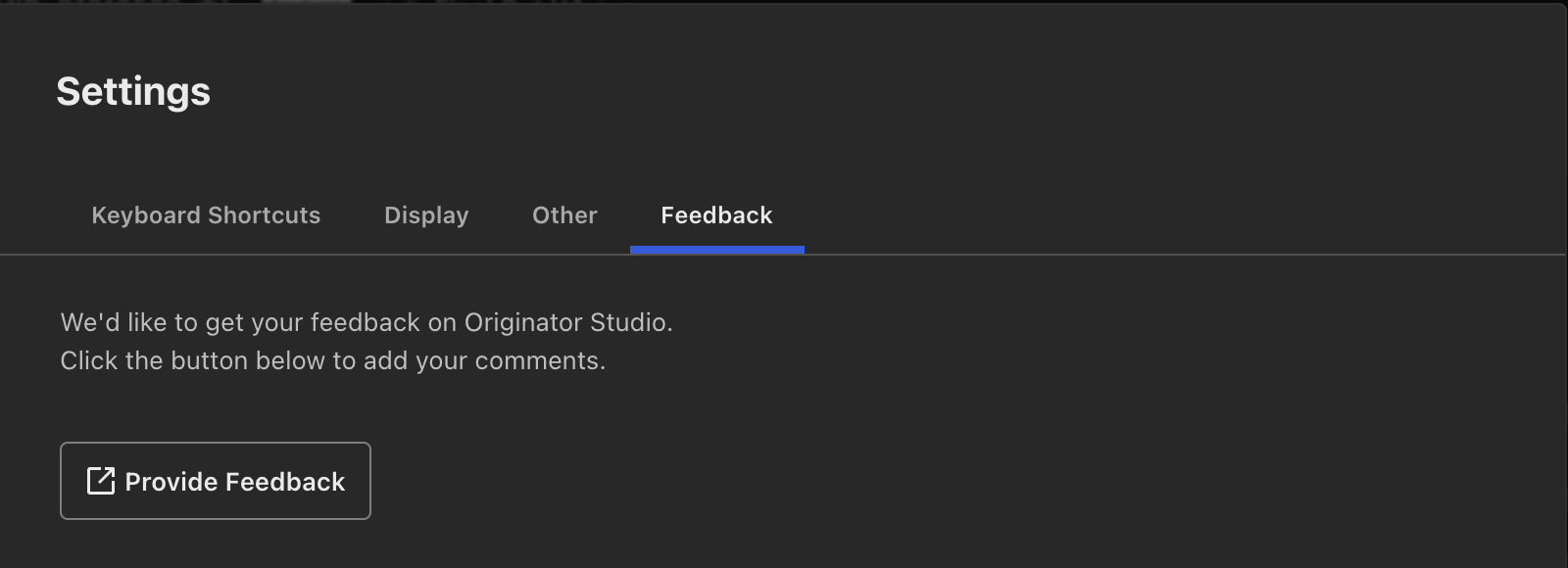Click the word 'comments' in the second description line

coord(540,361)
